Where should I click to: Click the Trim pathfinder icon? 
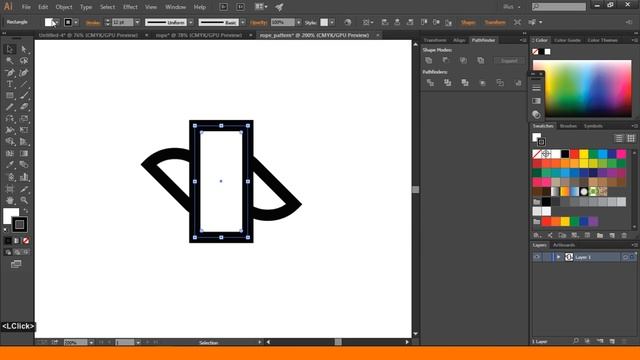(x=448, y=83)
